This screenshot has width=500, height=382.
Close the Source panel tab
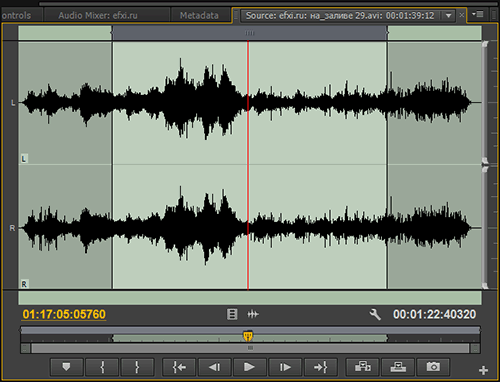461,15
